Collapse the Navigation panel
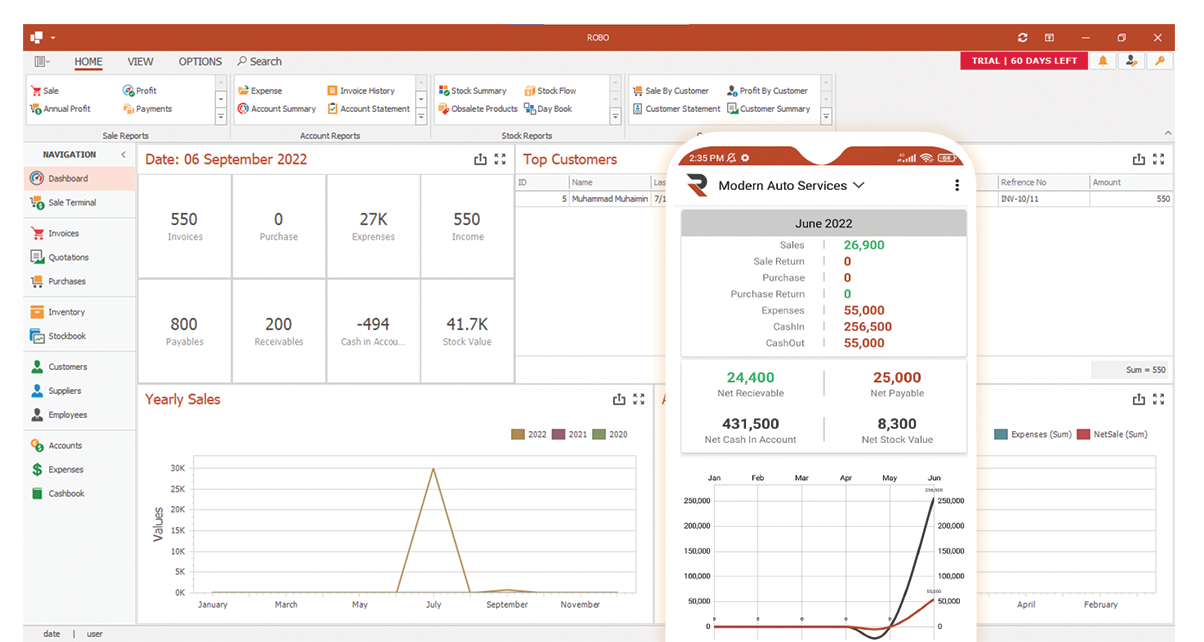This screenshot has width=1204, height=642. pyautogui.click(x=123, y=155)
